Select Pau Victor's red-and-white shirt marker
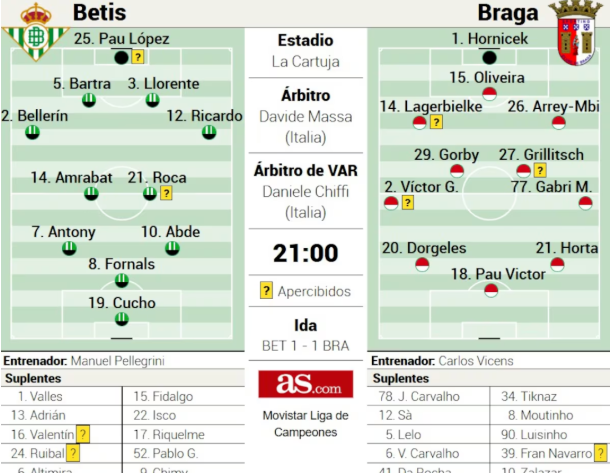The width and height of the screenshot is (615, 473). [491, 290]
